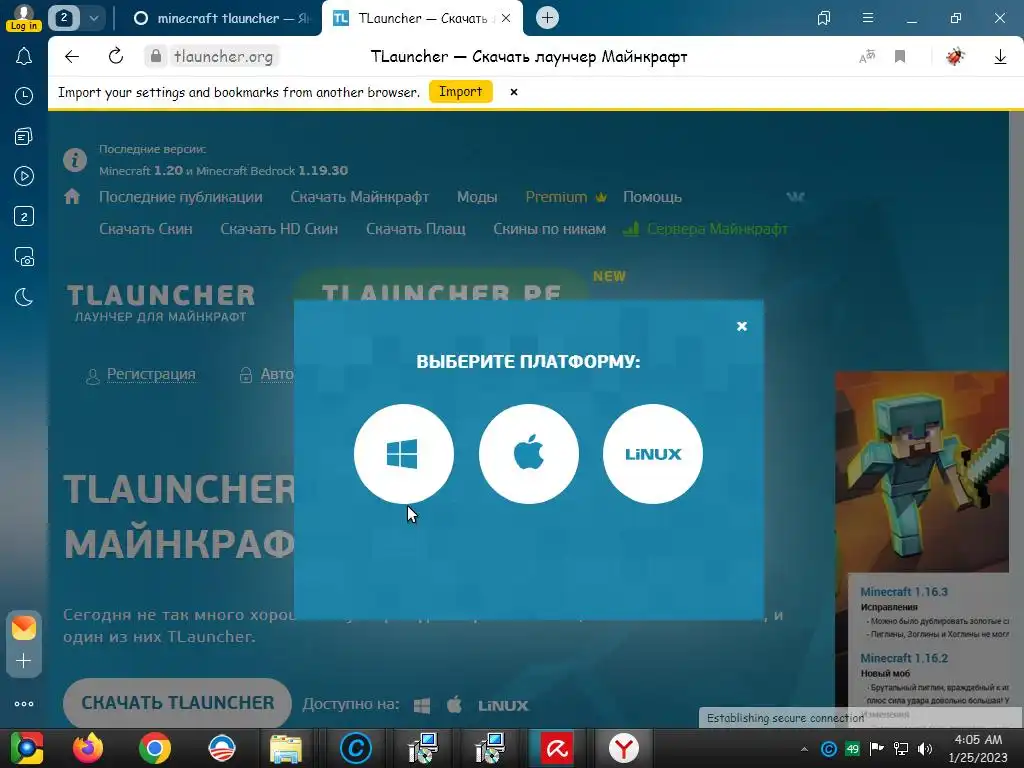Open Скины по никам link
The height and width of the screenshot is (768, 1024).
[x=549, y=229]
